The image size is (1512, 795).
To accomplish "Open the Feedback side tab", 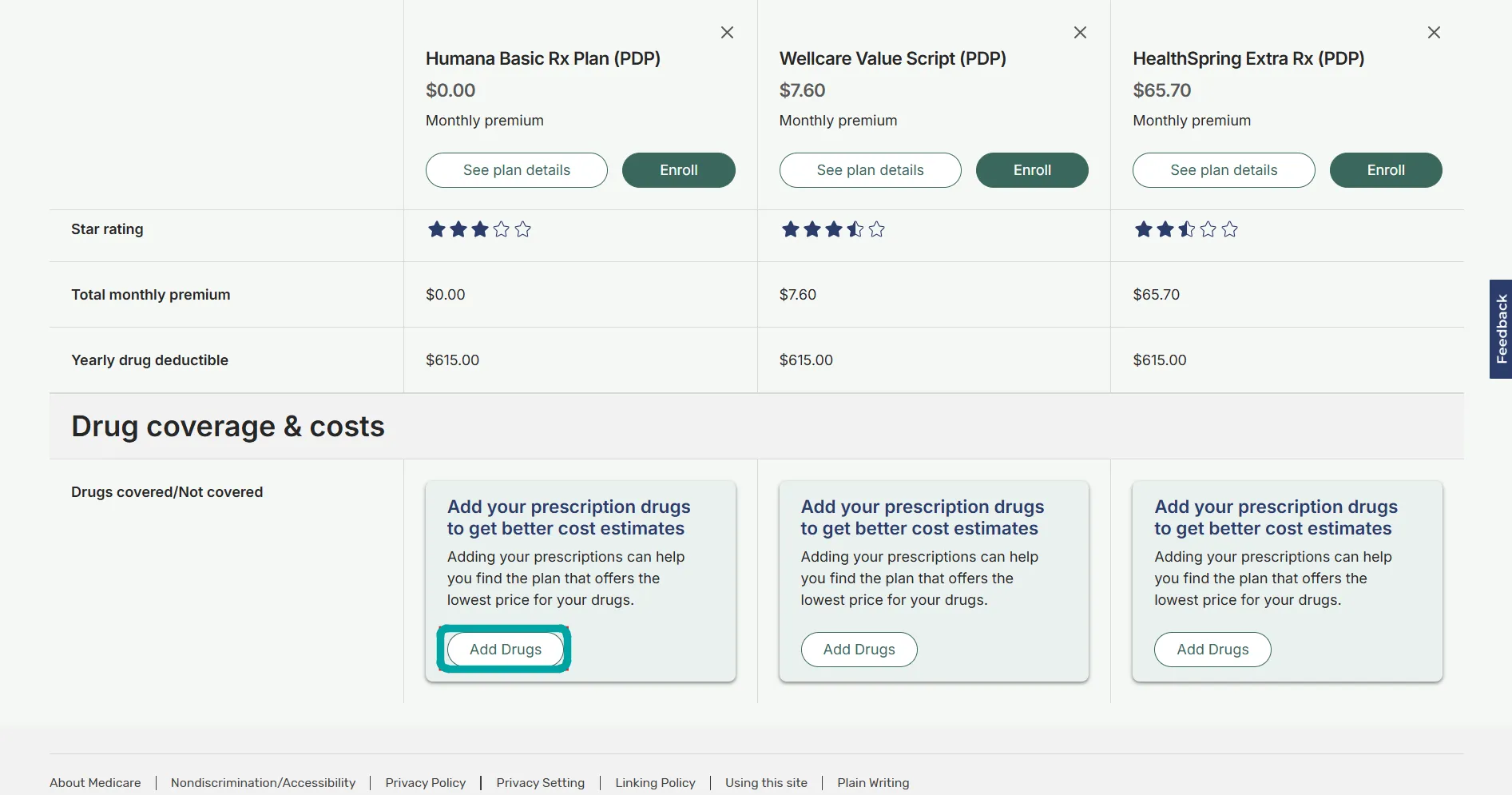I will point(1501,329).
